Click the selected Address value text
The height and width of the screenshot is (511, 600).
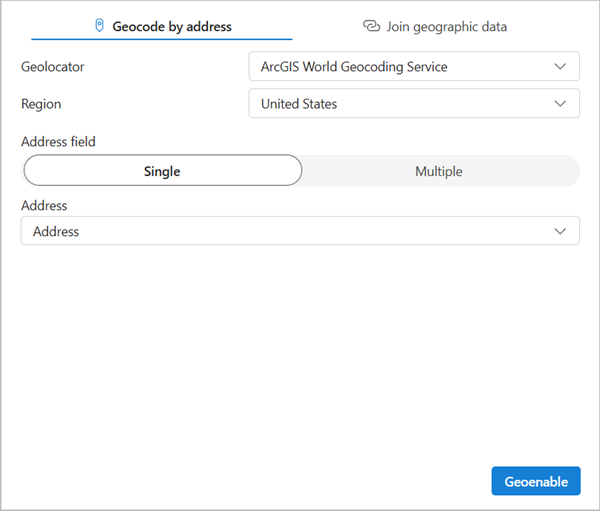point(56,231)
